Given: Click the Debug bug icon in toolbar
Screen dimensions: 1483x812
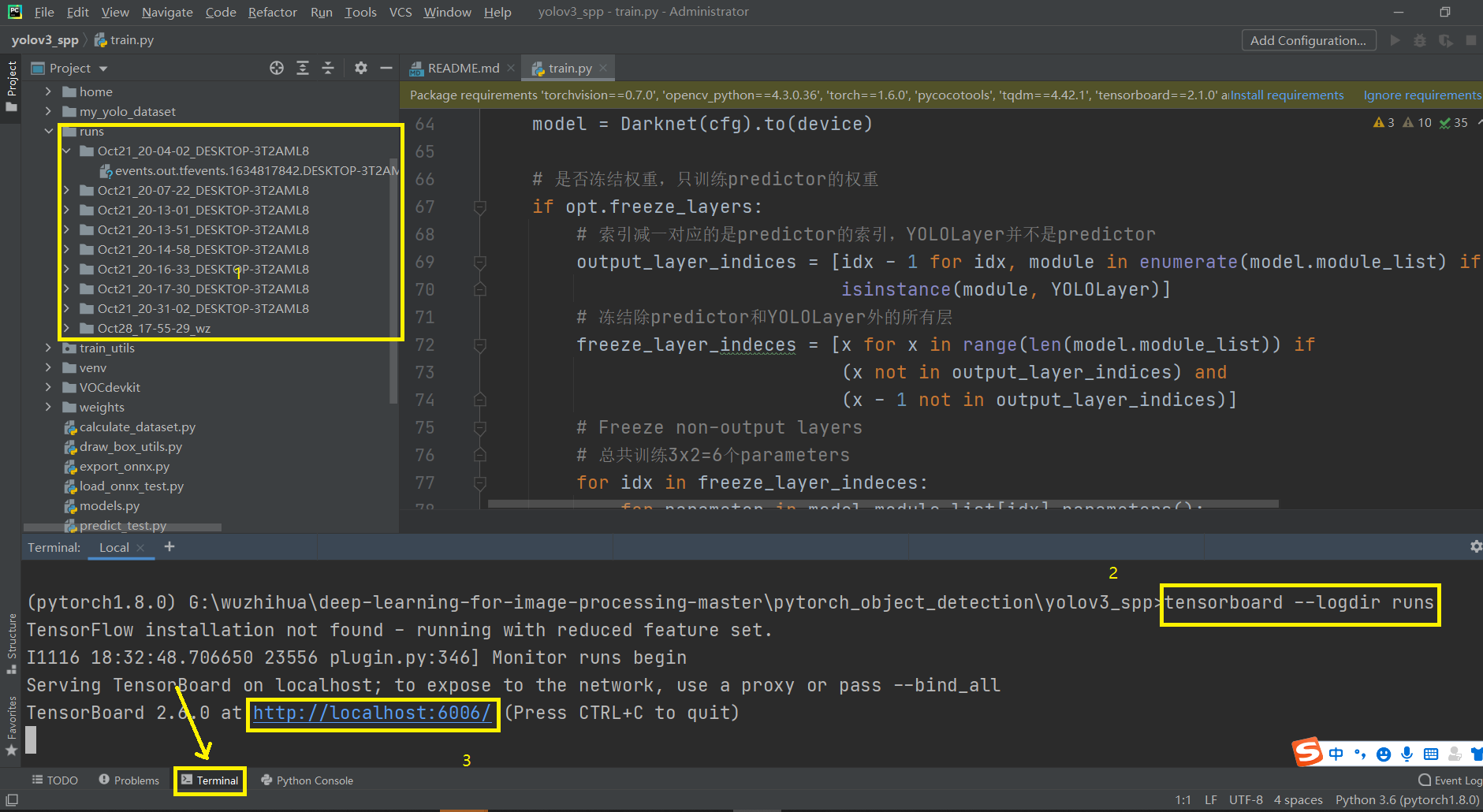Looking at the screenshot, I should click(x=1420, y=40).
